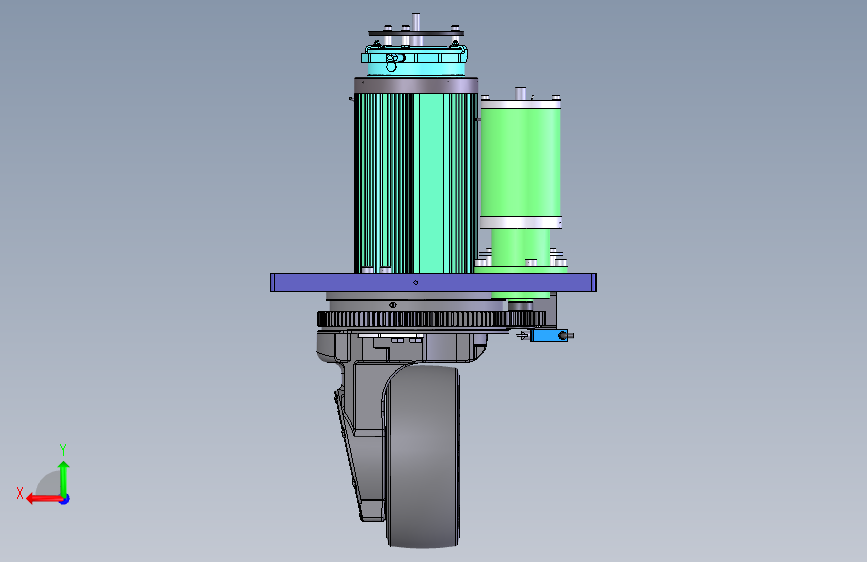This screenshot has height=562, width=867.
Task: Select the light green steering motor cylinder
Action: tap(520, 162)
